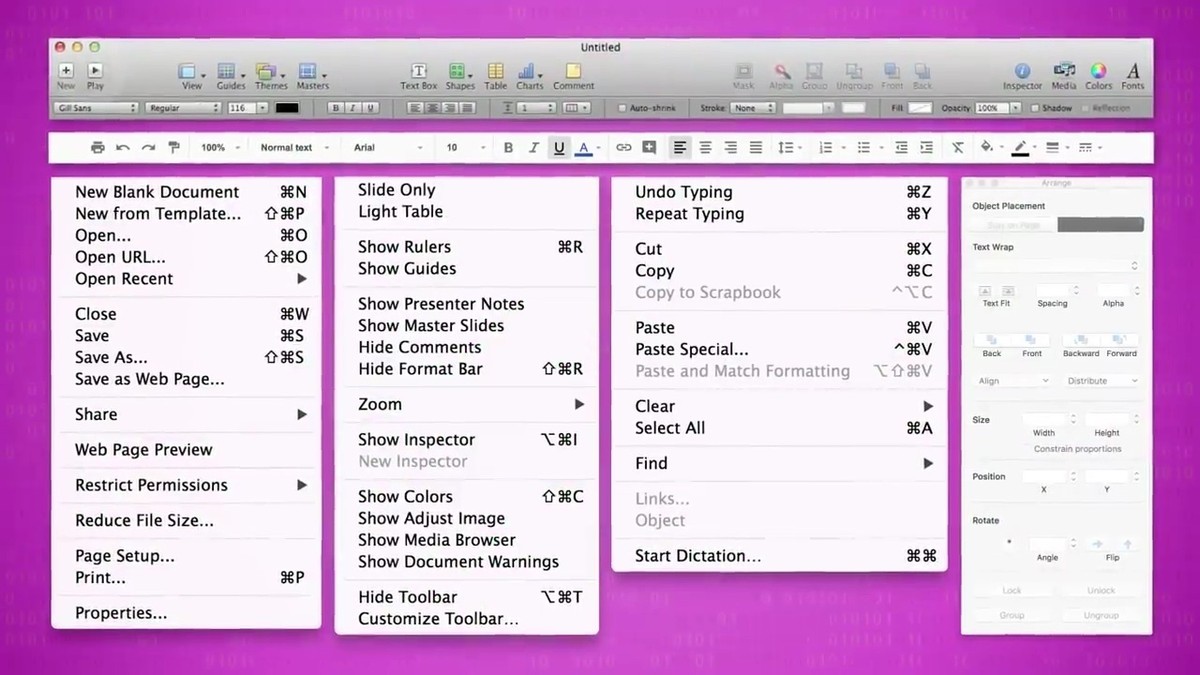The image size is (1200, 675).
Task: Click the insert link icon
Action: (623, 148)
